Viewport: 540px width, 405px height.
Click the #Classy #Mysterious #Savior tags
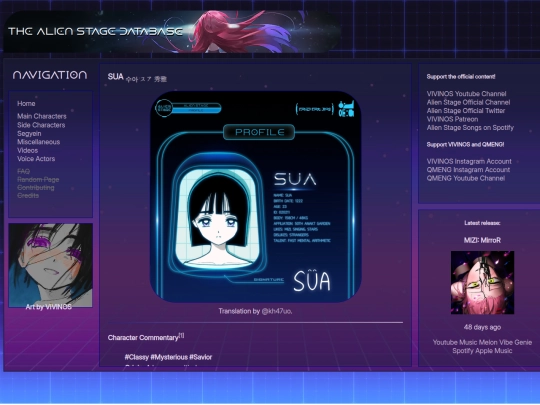(x=168, y=357)
